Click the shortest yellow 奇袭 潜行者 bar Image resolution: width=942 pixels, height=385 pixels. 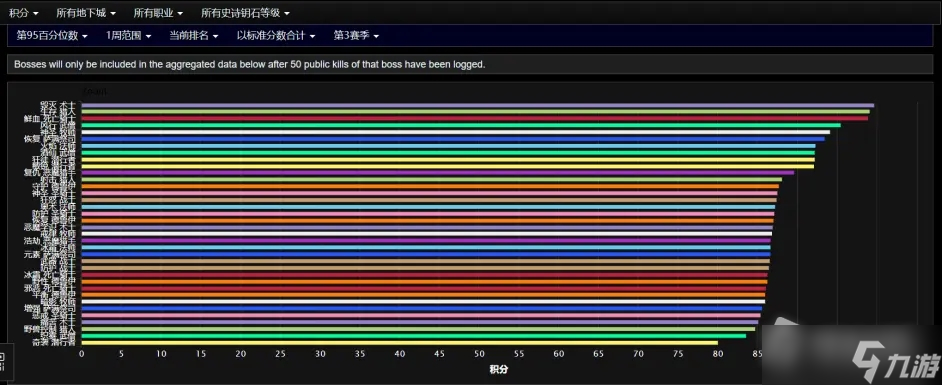[x=400, y=342]
